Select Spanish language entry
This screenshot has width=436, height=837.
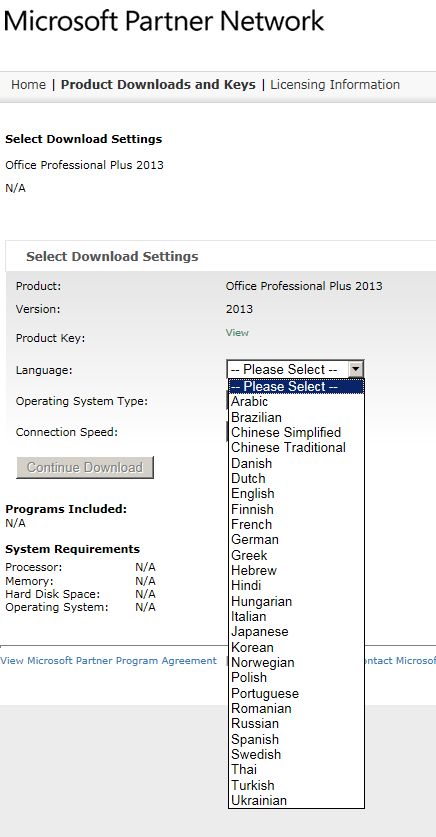(x=296, y=739)
